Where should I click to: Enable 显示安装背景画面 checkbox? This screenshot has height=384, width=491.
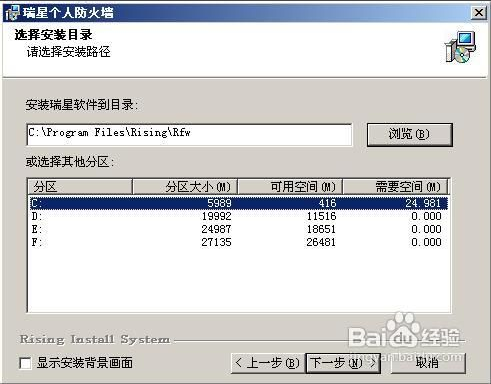[25, 363]
